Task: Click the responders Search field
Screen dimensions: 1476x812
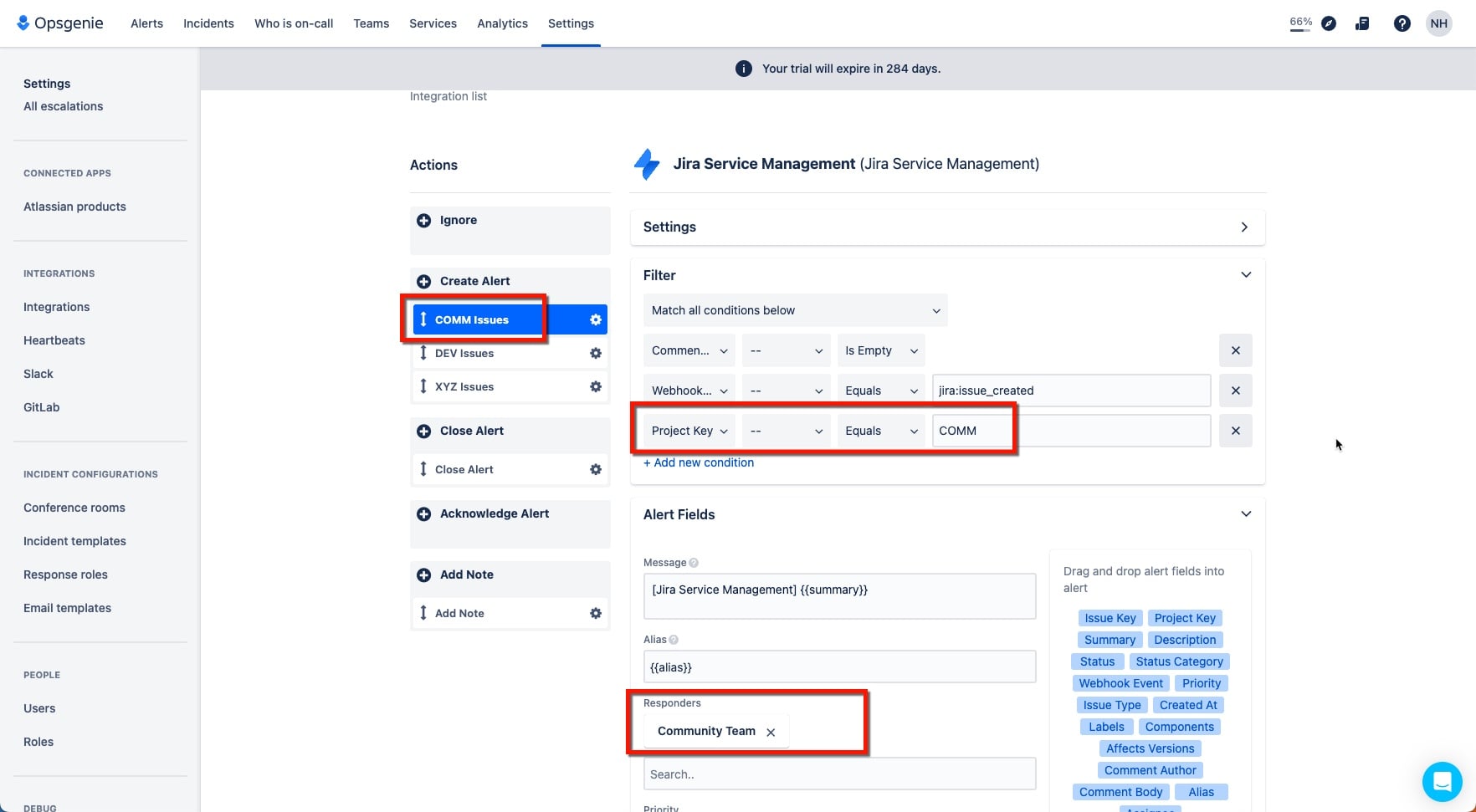Action: (x=839, y=774)
